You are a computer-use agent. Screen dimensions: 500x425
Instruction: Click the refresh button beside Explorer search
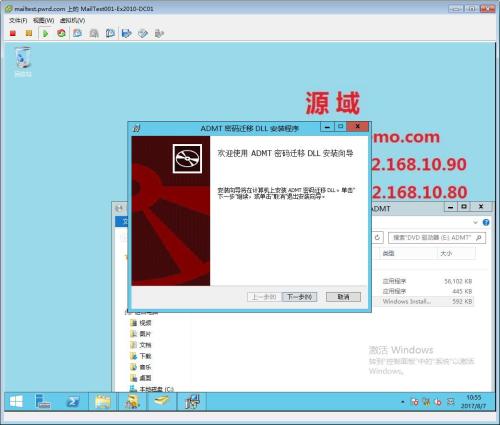pos(377,237)
